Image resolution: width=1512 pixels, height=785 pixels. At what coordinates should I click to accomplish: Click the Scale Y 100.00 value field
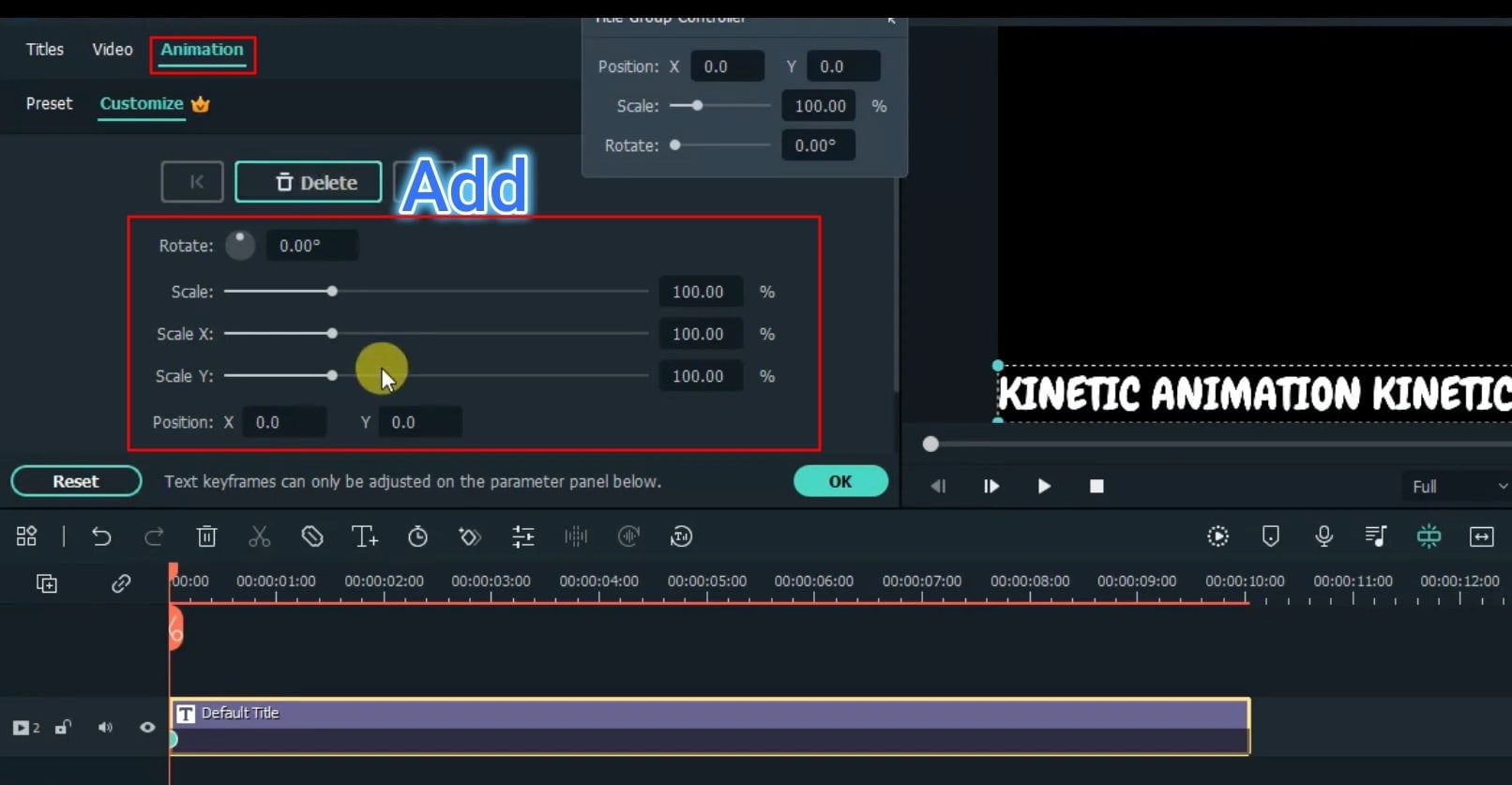coord(701,376)
